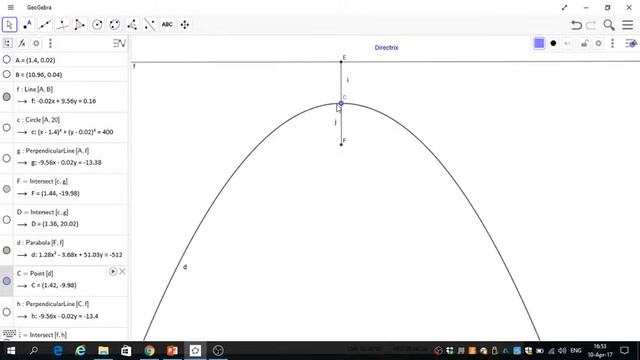Viewport: 640px width, 360px height.
Task: Select the Ellipse conic tool
Action: [115, 24]
